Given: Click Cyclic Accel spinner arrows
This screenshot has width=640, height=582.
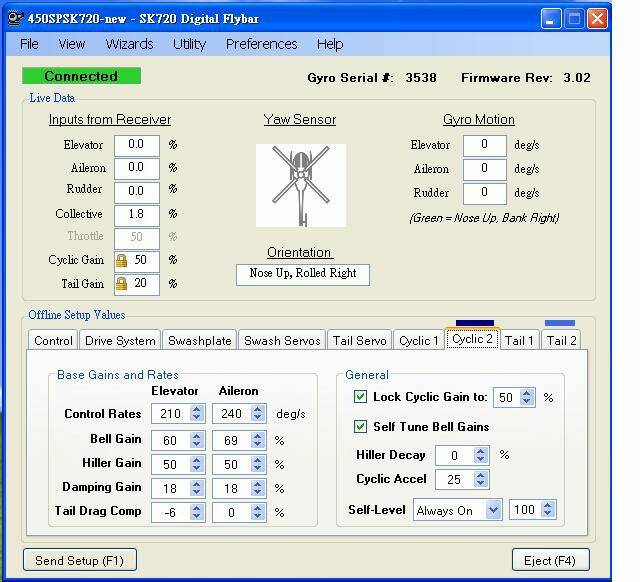Looking at the screenshot, I should tap(481, 479).
